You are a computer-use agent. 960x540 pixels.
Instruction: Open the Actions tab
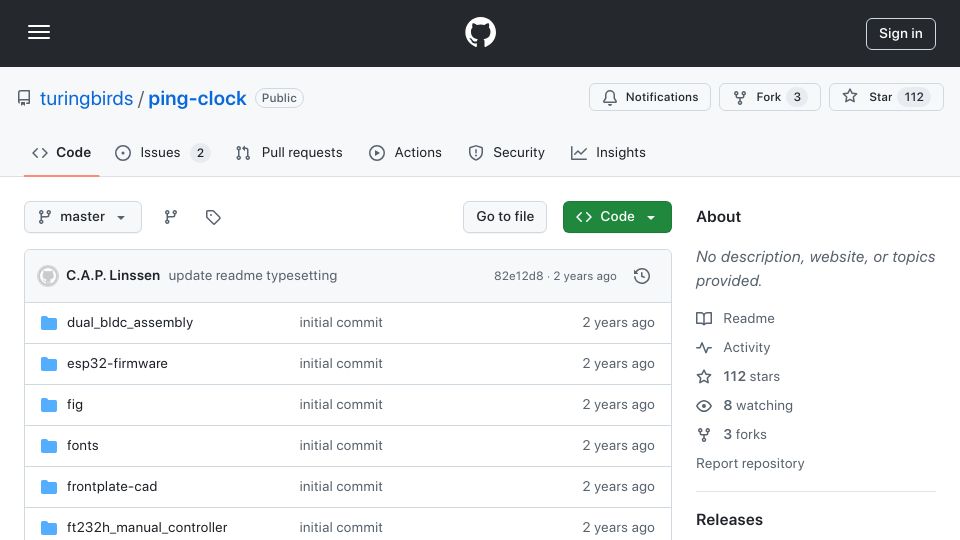pyautogui.click(x=405, y=152)
